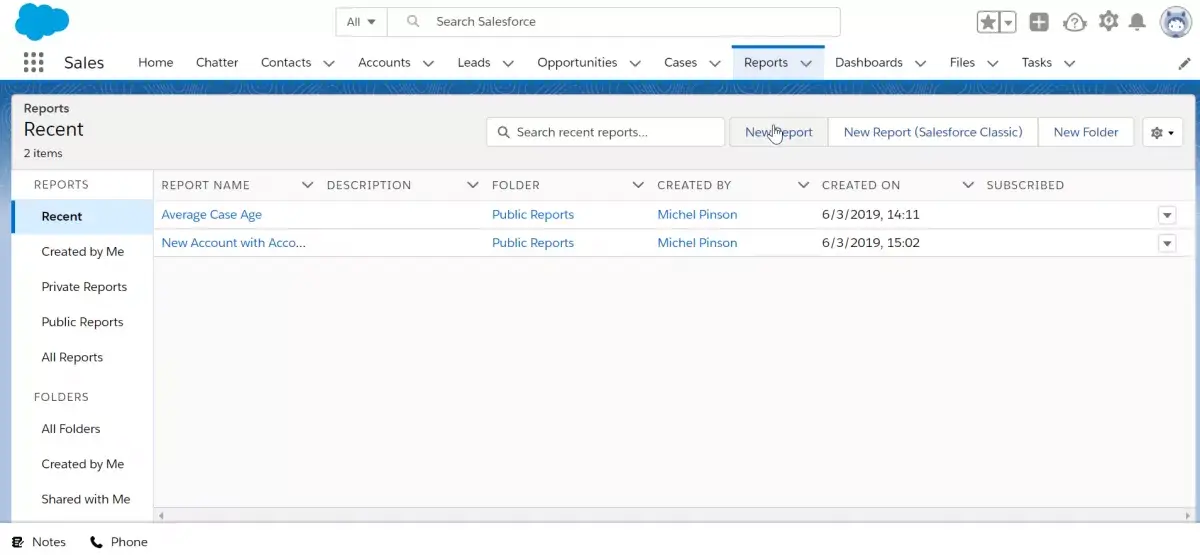Click the New Folder button
This screenshot has height=555, width=1200.
click(1086, 132)
